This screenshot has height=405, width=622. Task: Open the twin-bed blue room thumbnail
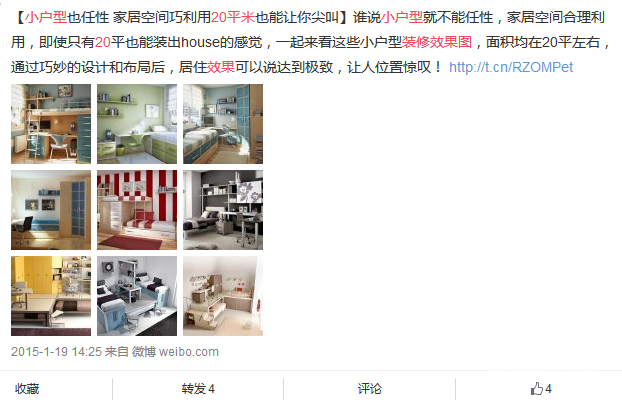[137, 296]
